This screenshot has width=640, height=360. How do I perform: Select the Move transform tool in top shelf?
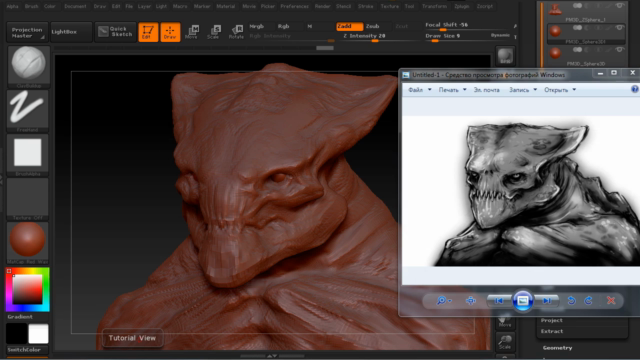coord(191,32)
